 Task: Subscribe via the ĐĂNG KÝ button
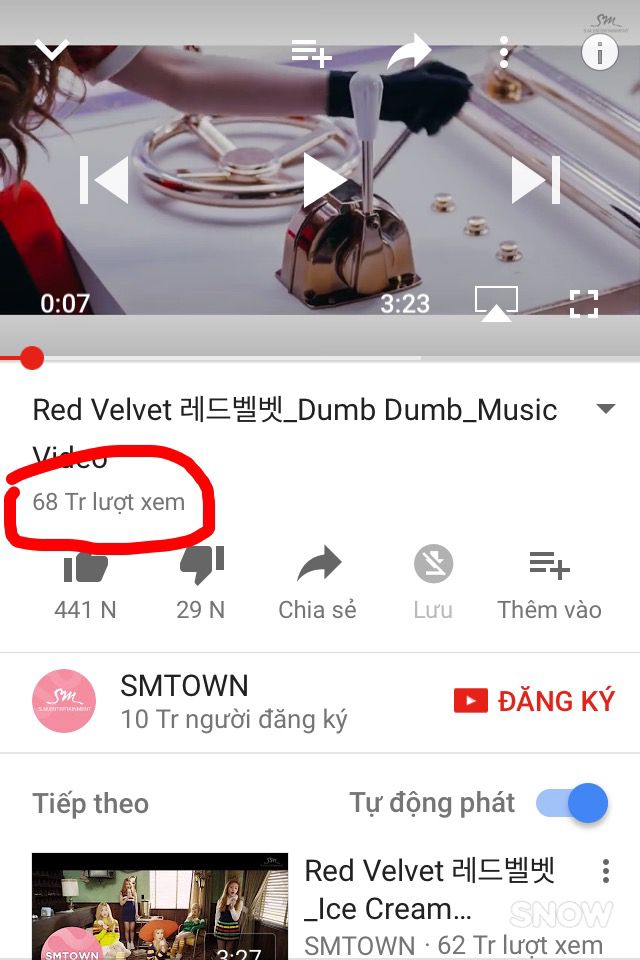coord(534,701)
